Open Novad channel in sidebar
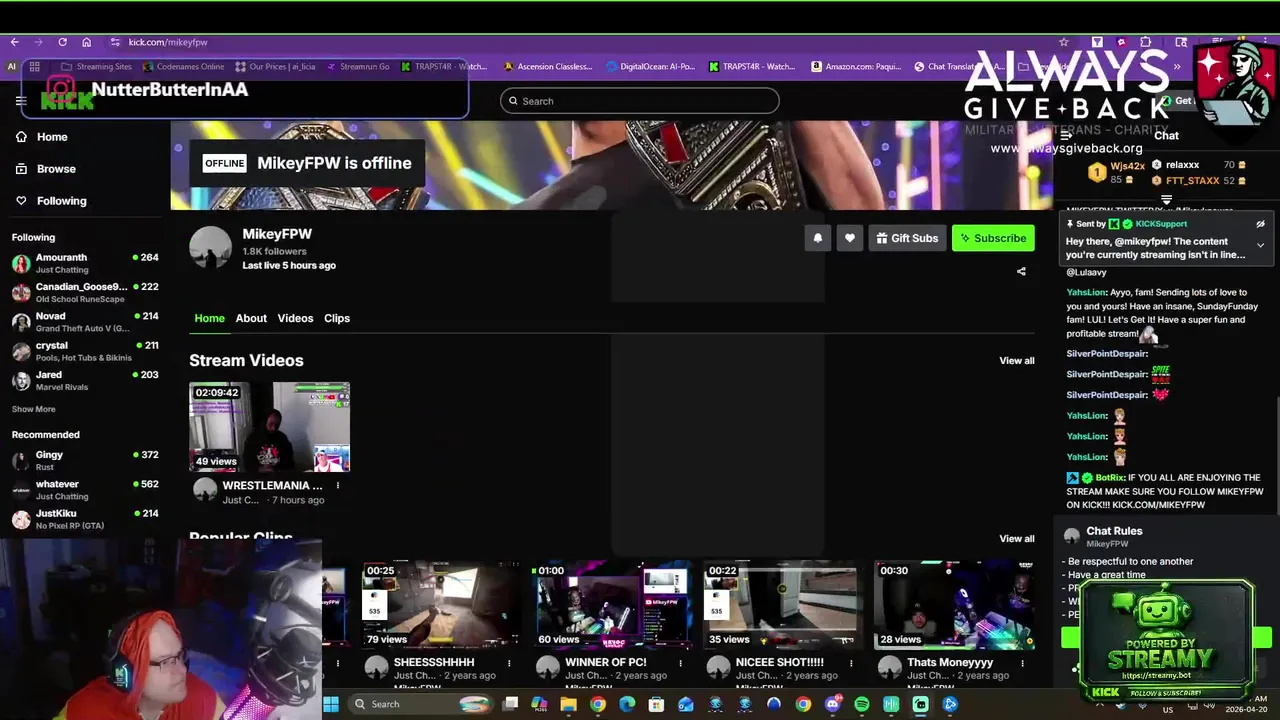Viewport: 1280px width, 720px height. pyautogui.click(x=85, y=322)
